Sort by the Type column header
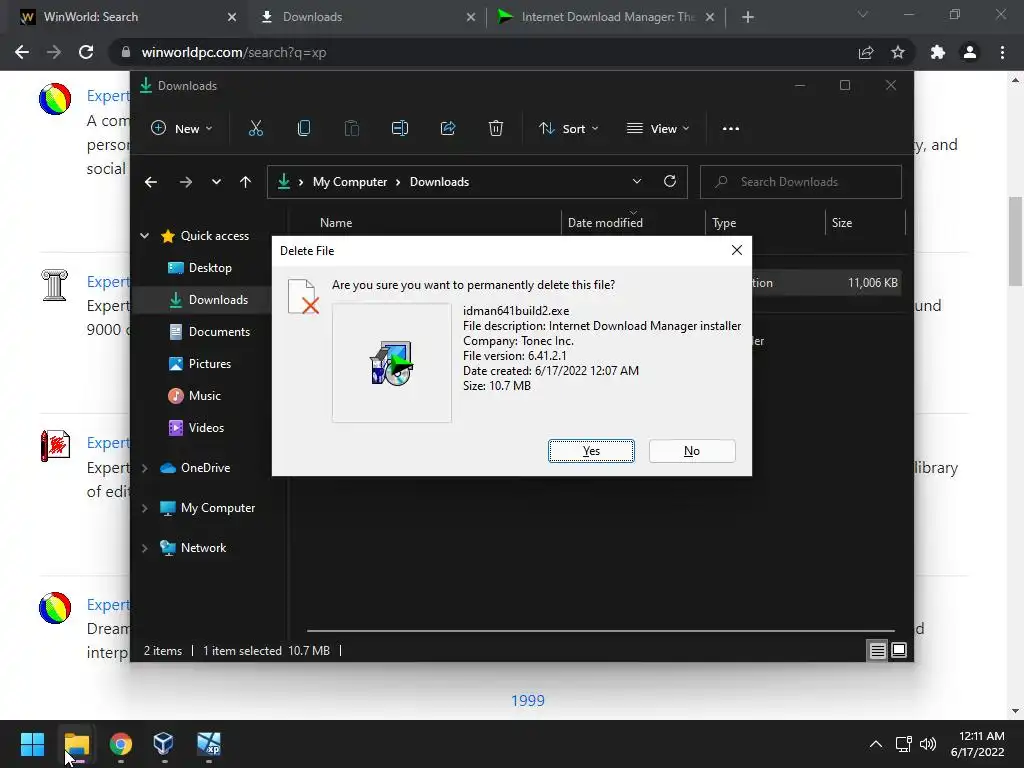The height and width of the screenshot is (768, 1024). (x=724, y=223)
